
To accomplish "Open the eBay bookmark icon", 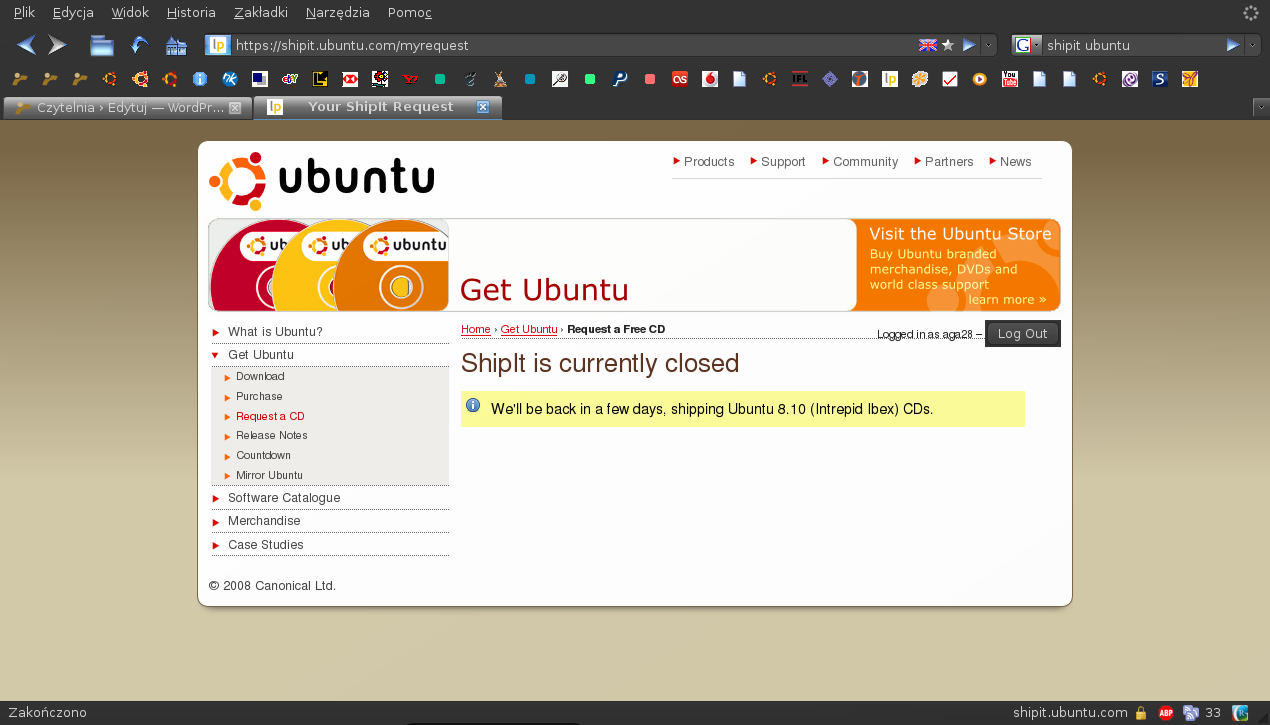I will [290, 79].
